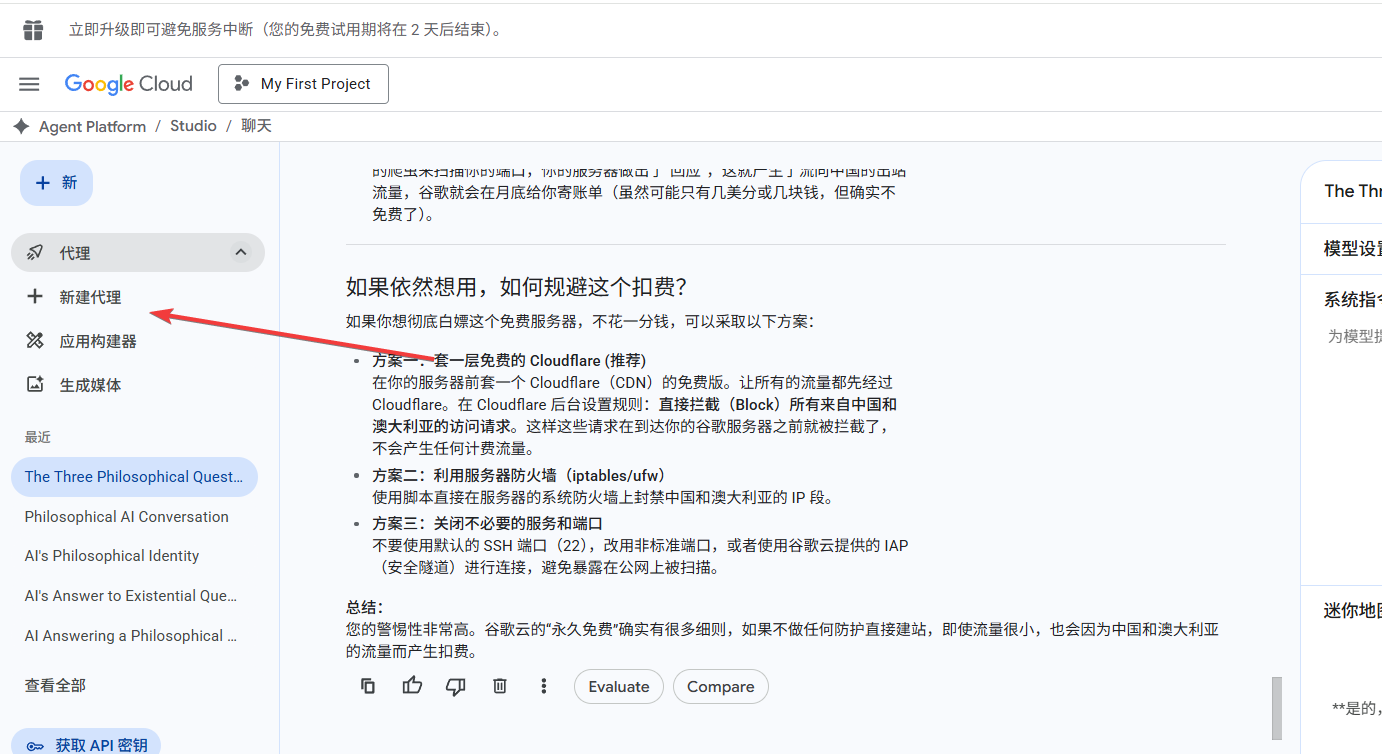The height and width of the screenshot is (754, 1382).
Task: Go to Agent Platform breadcrumb
Action: 92,126
